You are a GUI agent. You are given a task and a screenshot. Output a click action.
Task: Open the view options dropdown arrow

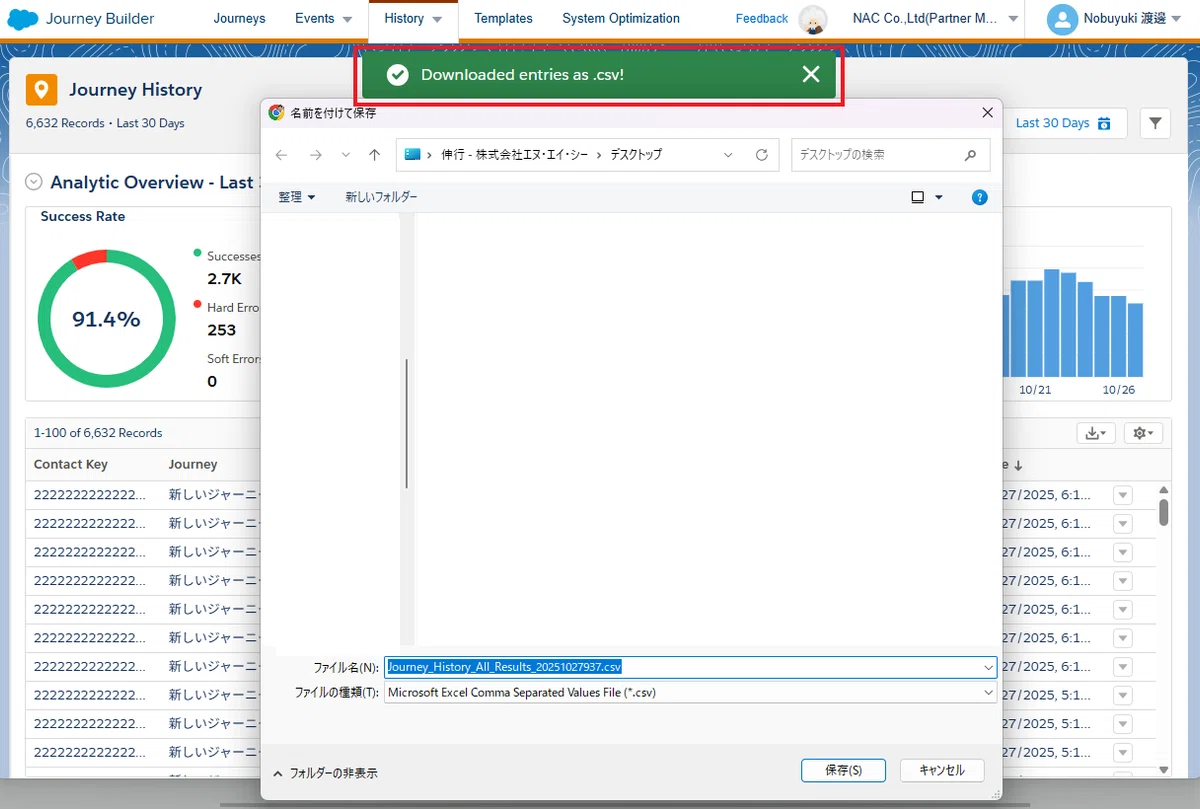(x=939, y=198)
